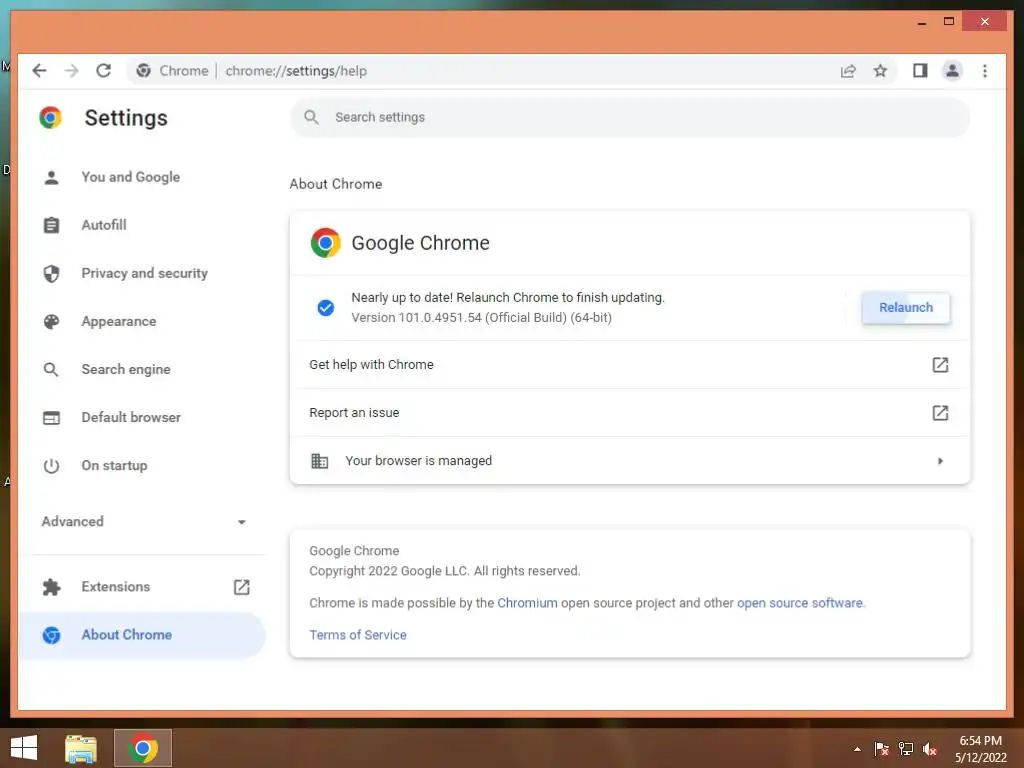The image size is (1024, 768).
Task: Click the person icon for You and Google
Action: click(x=51, y=177)
